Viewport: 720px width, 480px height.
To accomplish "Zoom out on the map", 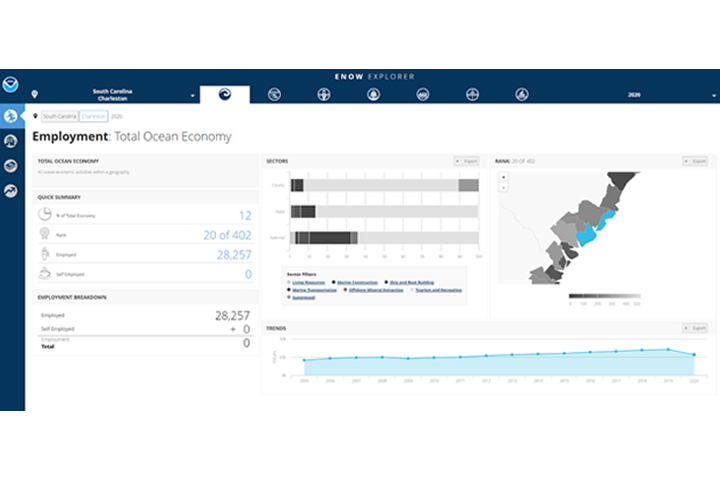I will [x=504, y=187].
